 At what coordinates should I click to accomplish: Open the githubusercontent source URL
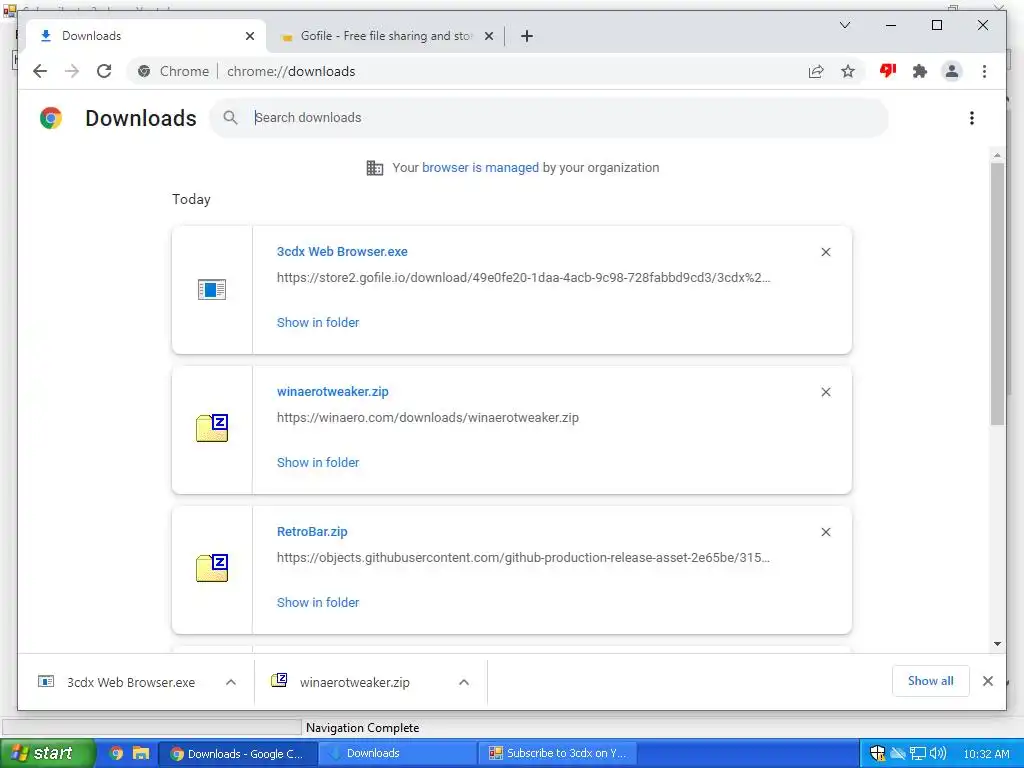tap(523, 558)
